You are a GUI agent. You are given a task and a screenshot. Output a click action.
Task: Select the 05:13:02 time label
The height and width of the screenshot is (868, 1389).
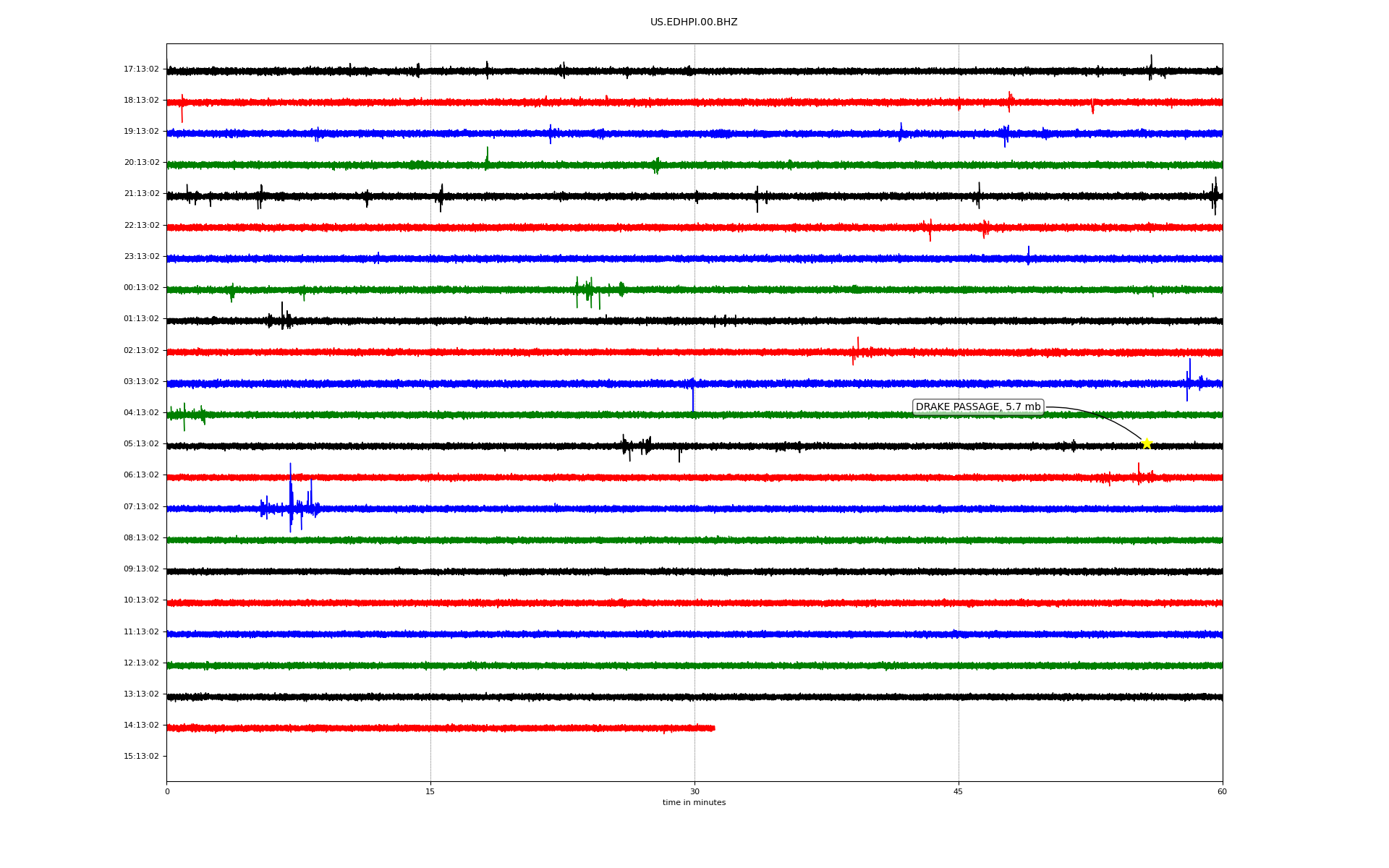(x=141, y=444)
